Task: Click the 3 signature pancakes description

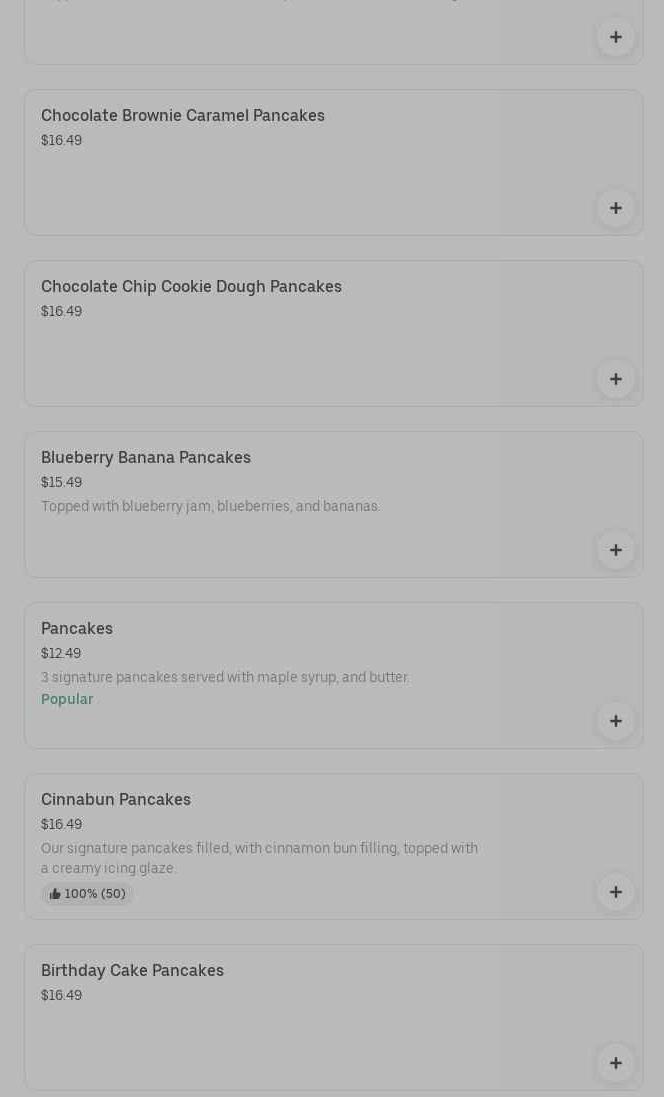Action: [x=225, y=678]
